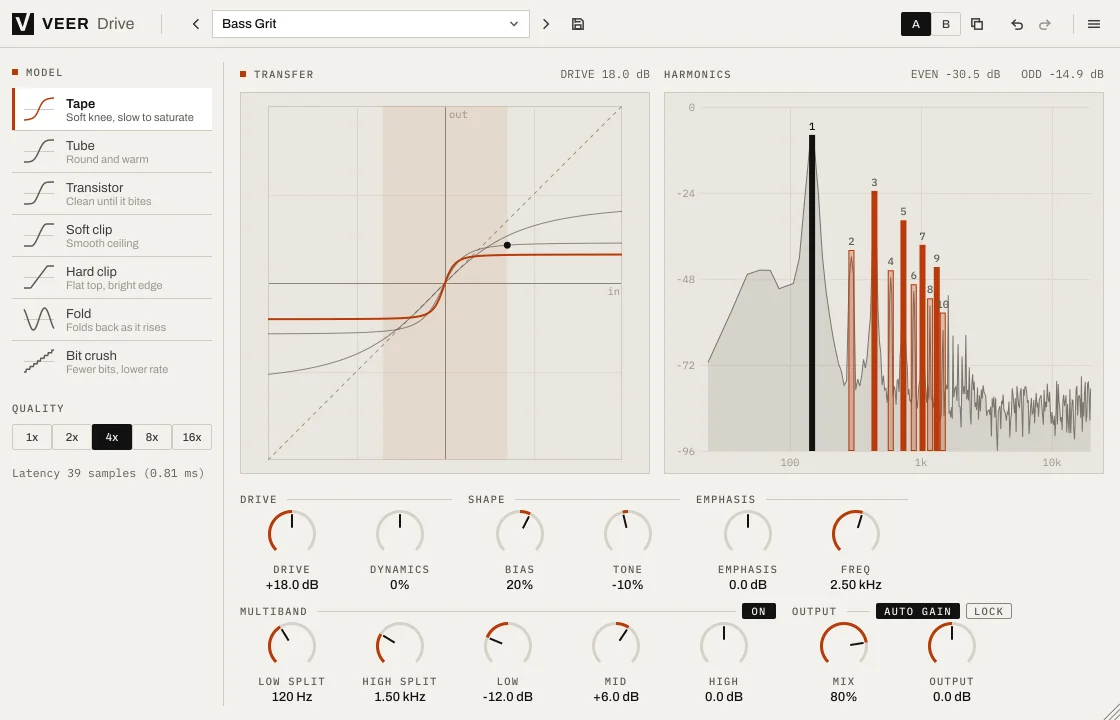The height and width of the screenshot is (720, 1120).
Task: Click the OUTPUT knob
Action: pyautogui.click(x=951, y=645)
